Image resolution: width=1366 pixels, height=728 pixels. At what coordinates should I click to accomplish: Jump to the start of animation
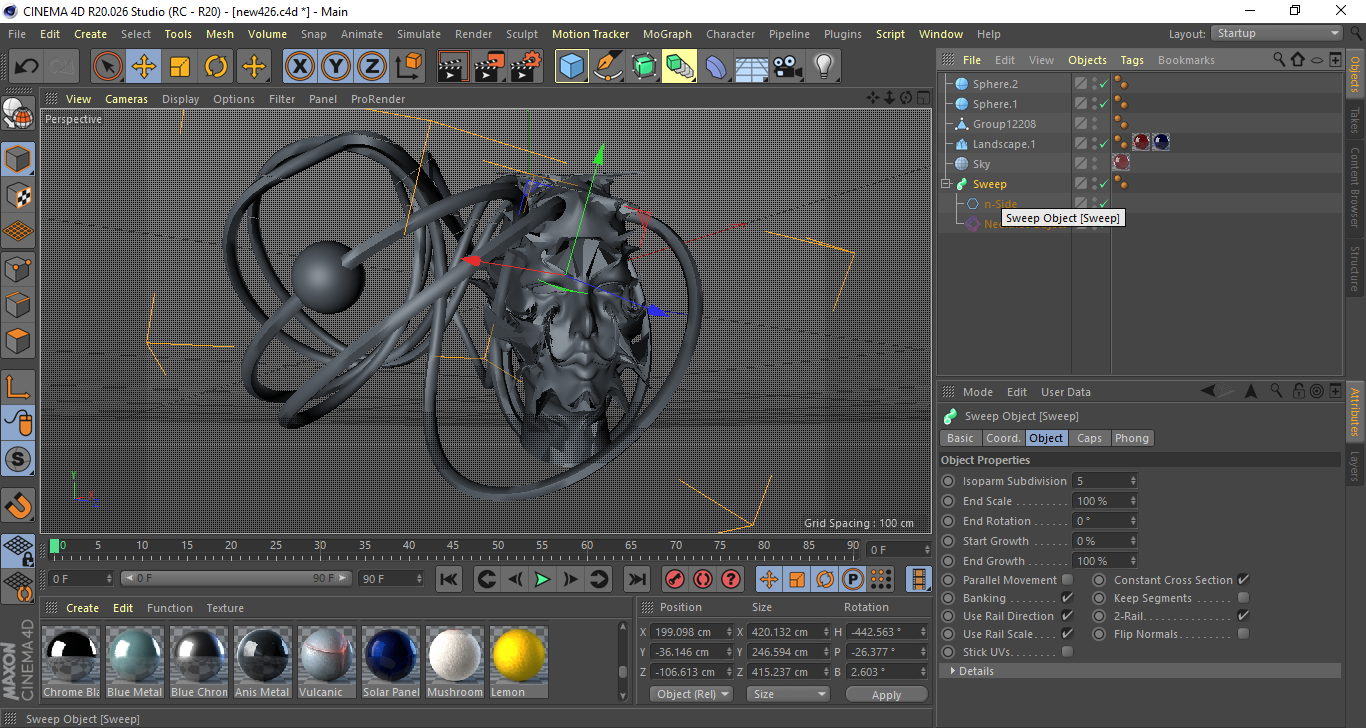click(x=449, y=579)
